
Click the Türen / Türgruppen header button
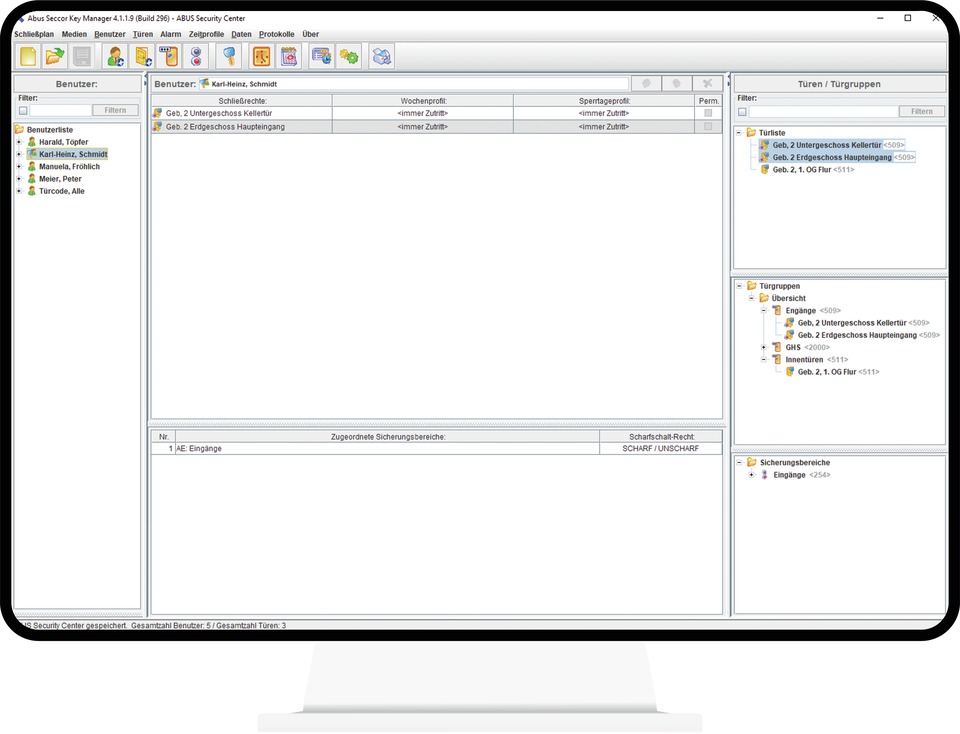point(840,84)
